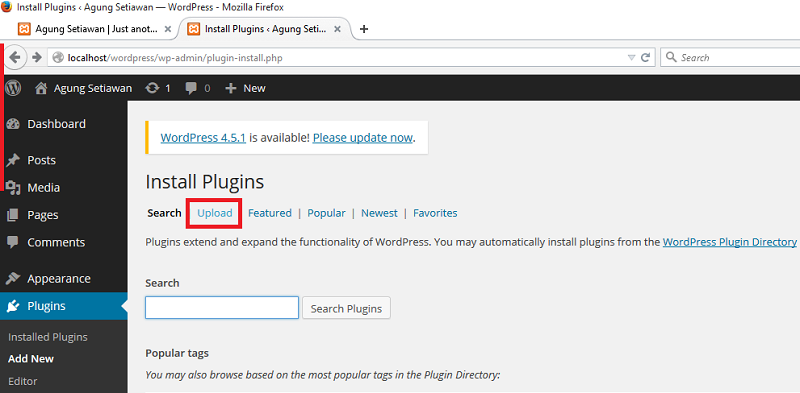The width and height of the screenshot is (800, 393).
Task: Close the Agung Setiawan blog tab
Action: pos(167,30)
